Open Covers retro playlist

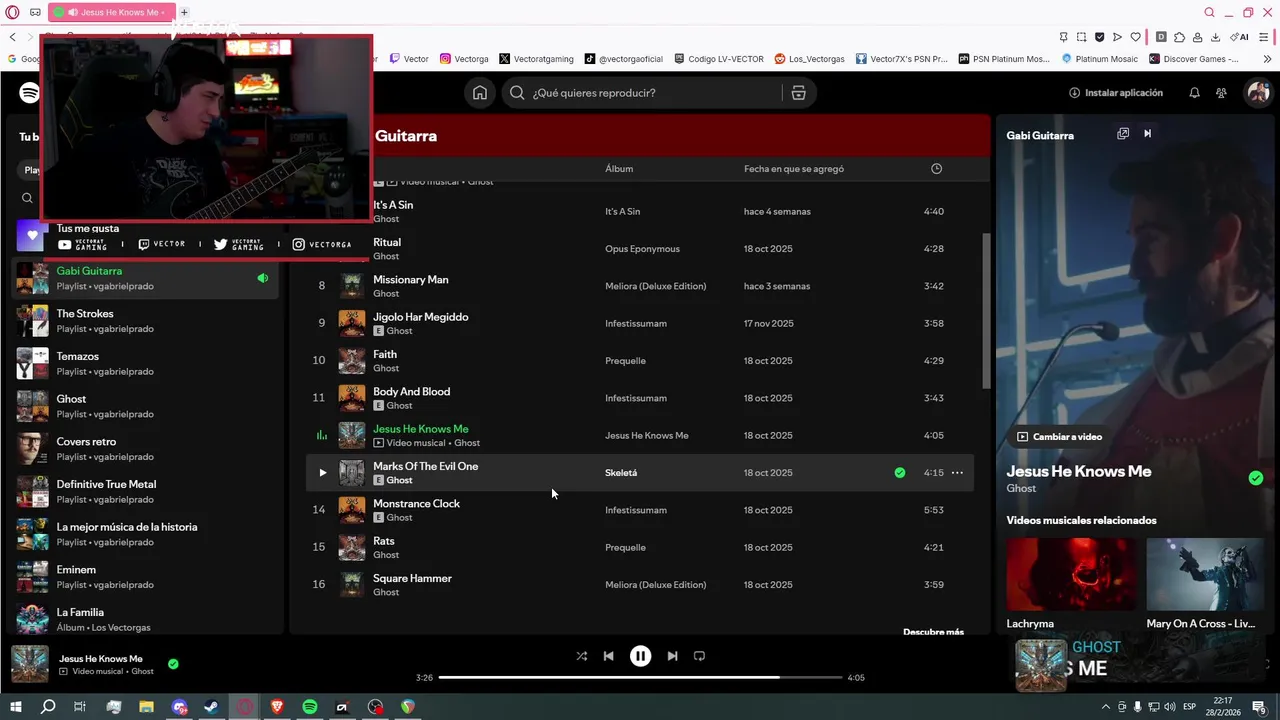click(x=147, y=449)
